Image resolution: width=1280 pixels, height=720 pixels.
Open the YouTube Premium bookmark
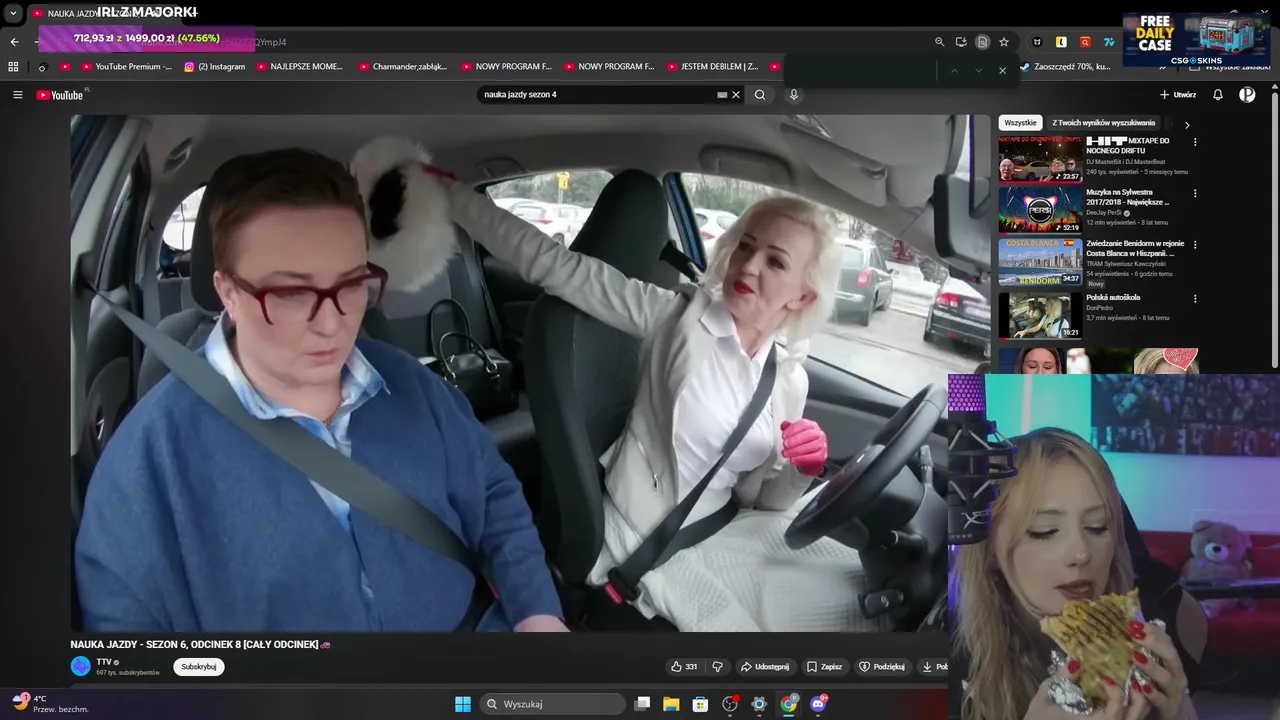125,67
